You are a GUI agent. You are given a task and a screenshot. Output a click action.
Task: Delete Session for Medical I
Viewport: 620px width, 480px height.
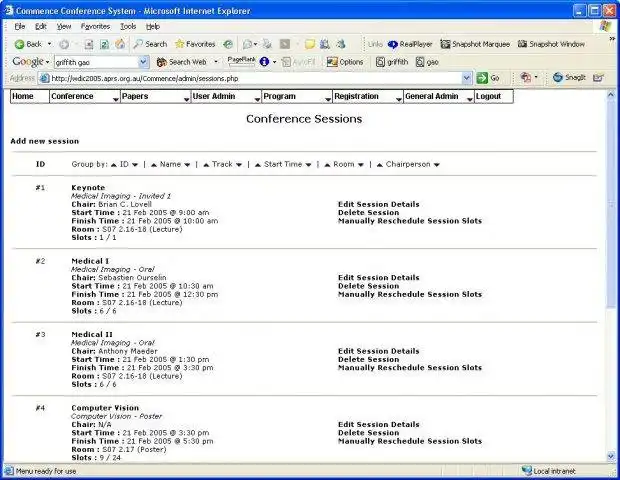pyautogui.click(x=369, y=286)
